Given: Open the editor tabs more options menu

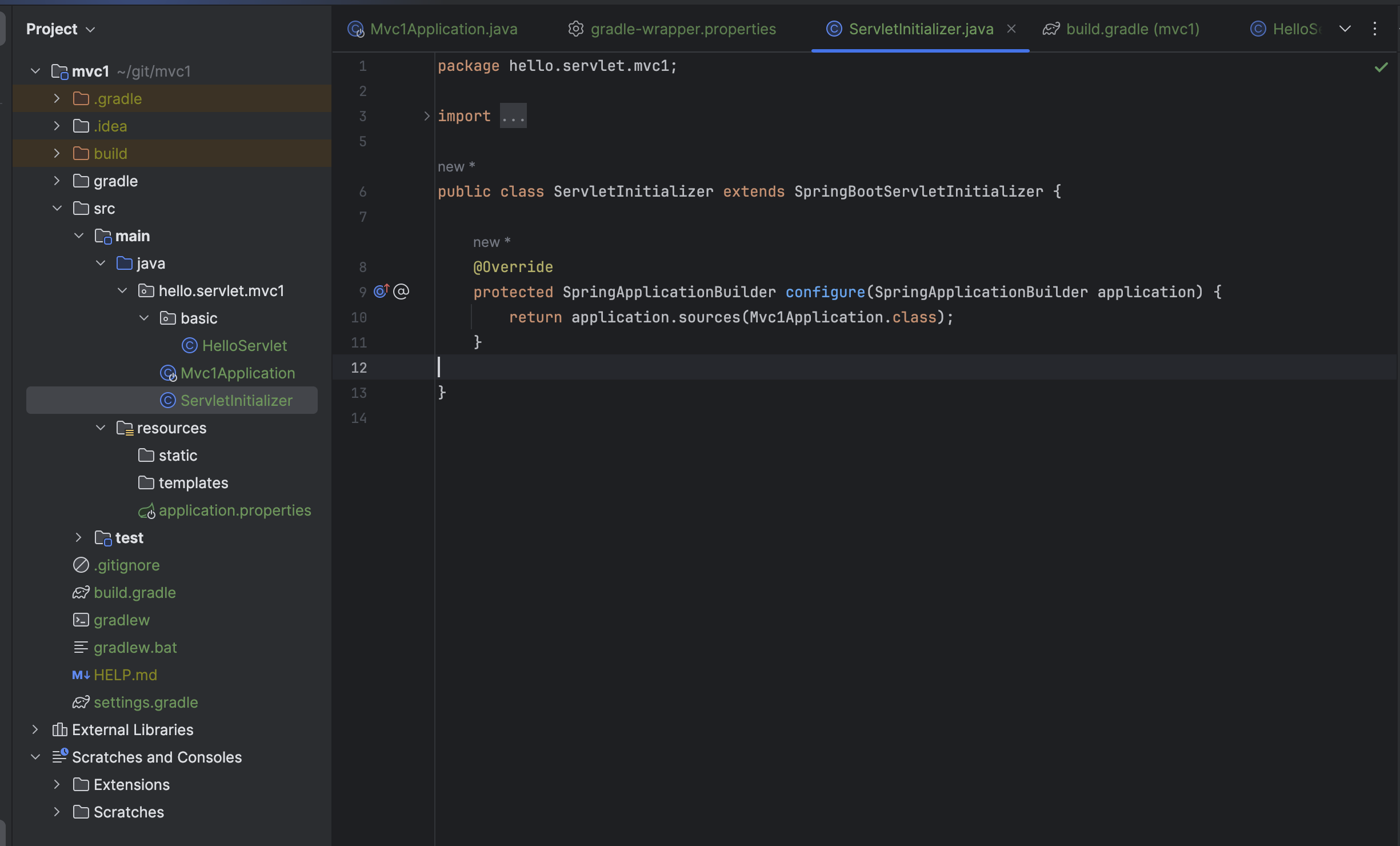Looking at the screenshot, I should (1375, 29).
